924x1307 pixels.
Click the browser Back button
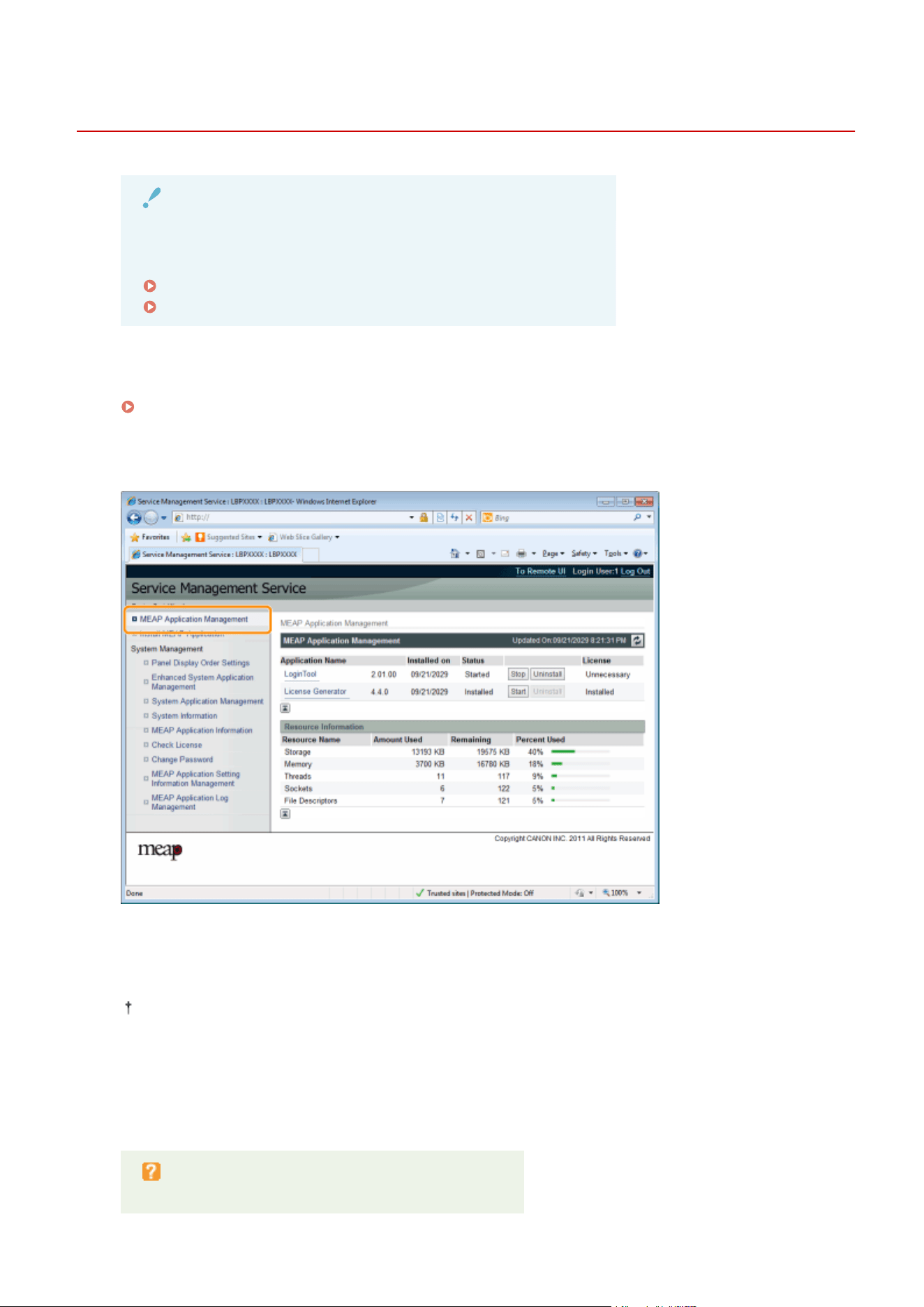point(134,518)
